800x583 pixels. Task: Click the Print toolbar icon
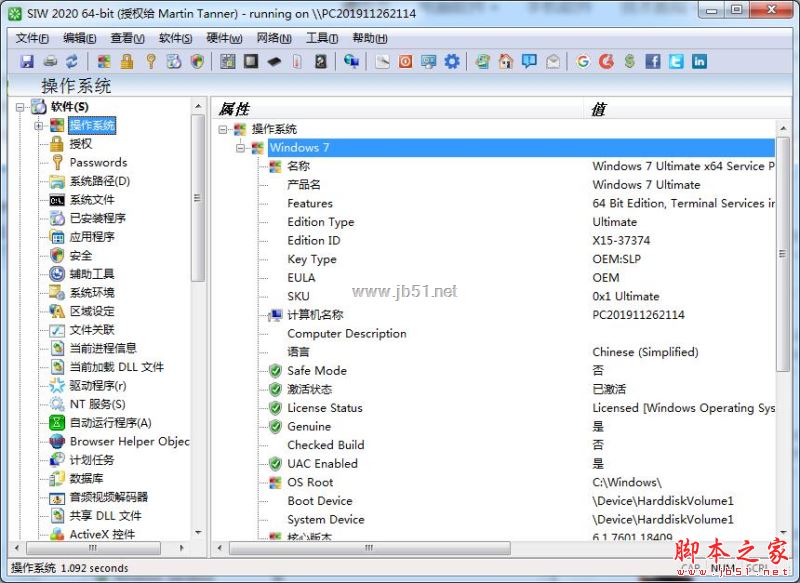[x=49, y=62]
